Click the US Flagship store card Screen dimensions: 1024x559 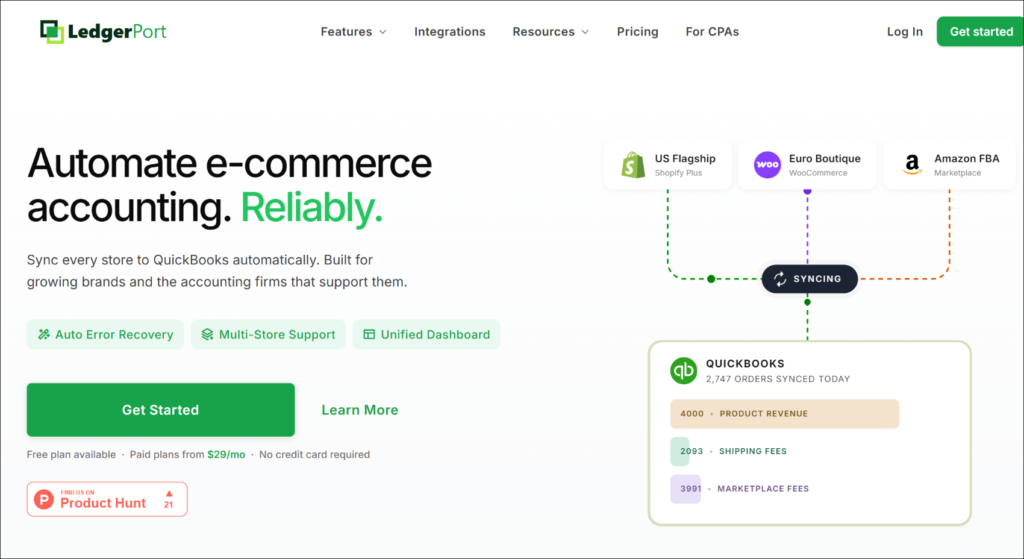pos(668,165)
